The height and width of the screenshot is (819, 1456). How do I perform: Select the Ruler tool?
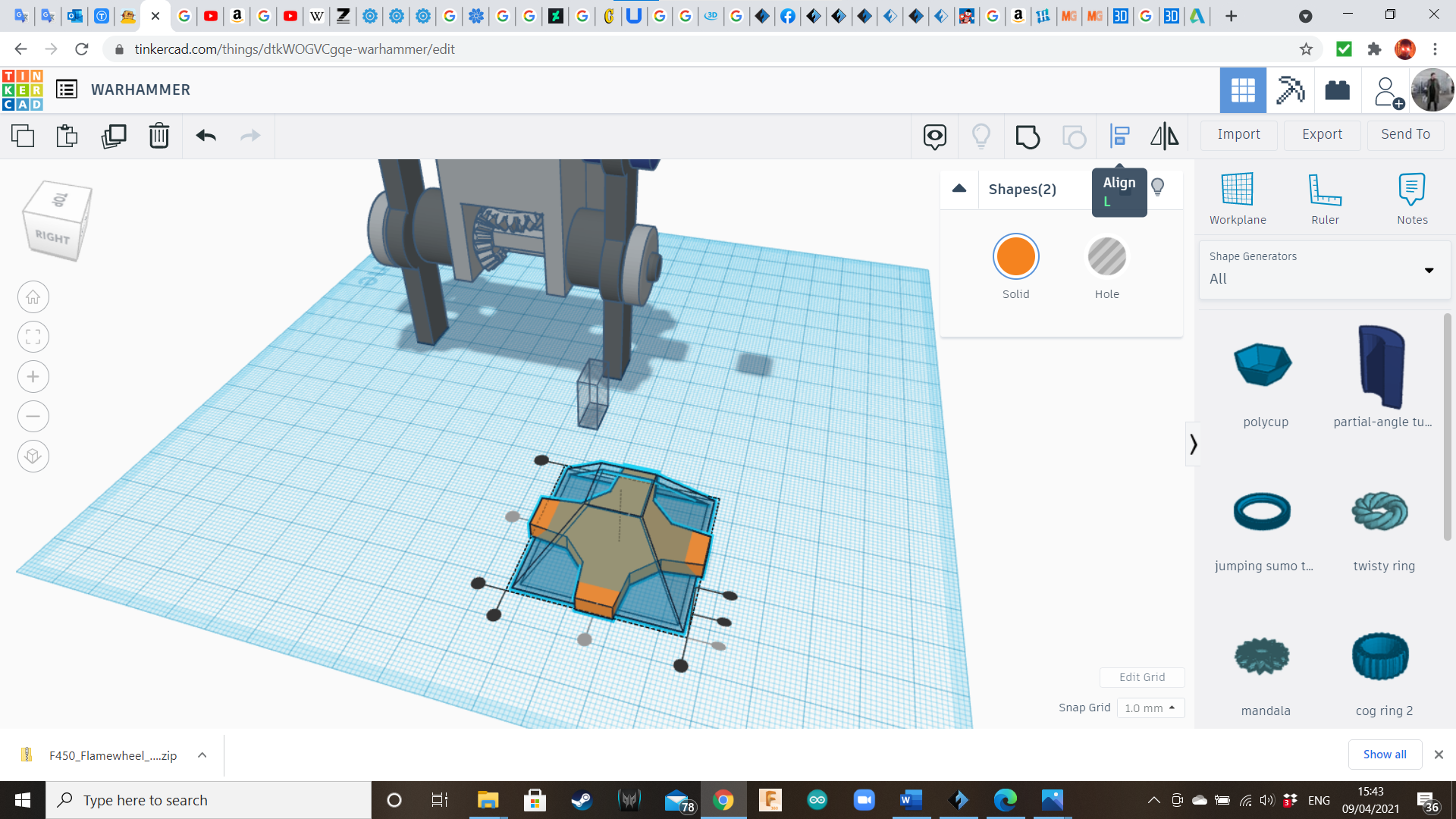(x=1326, y=199)
